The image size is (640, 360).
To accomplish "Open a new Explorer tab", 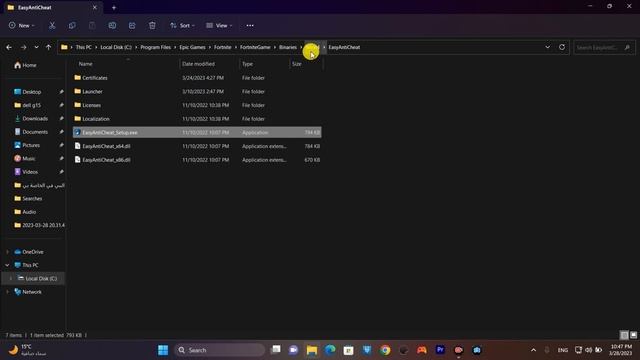I will click(114, 7).
